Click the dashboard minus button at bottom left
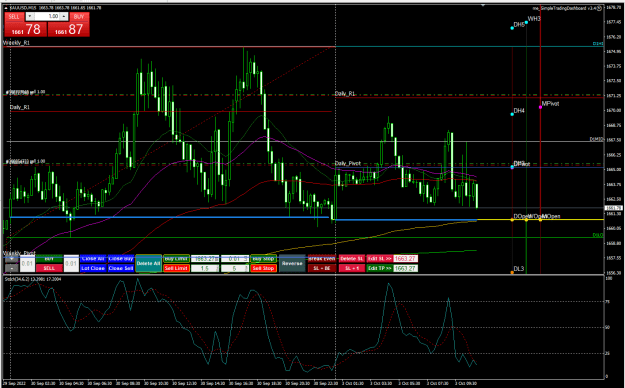 (12, 268)
